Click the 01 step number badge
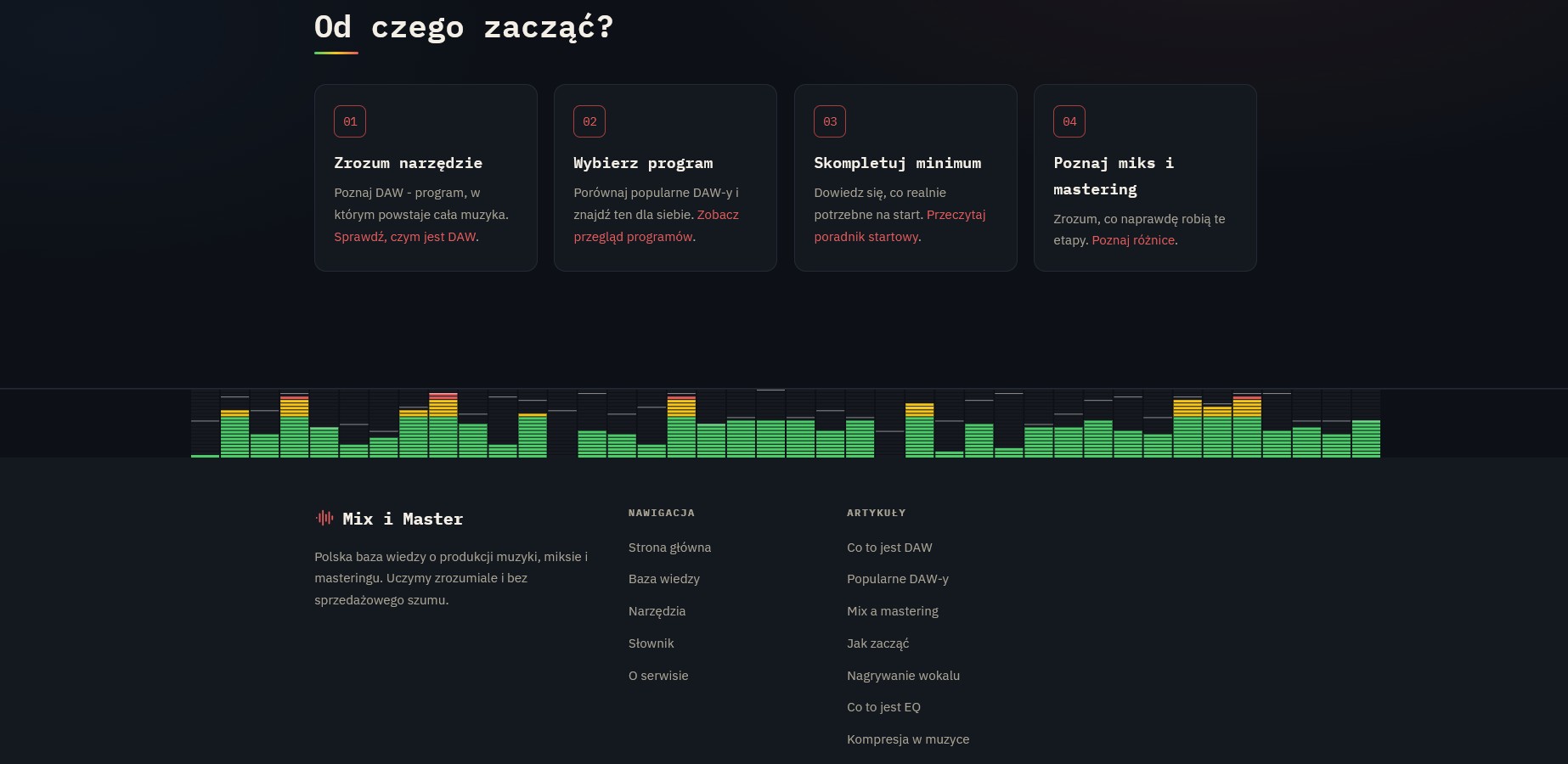The width and height of the screenshot is (1568, 764). [x=350, y=121]
